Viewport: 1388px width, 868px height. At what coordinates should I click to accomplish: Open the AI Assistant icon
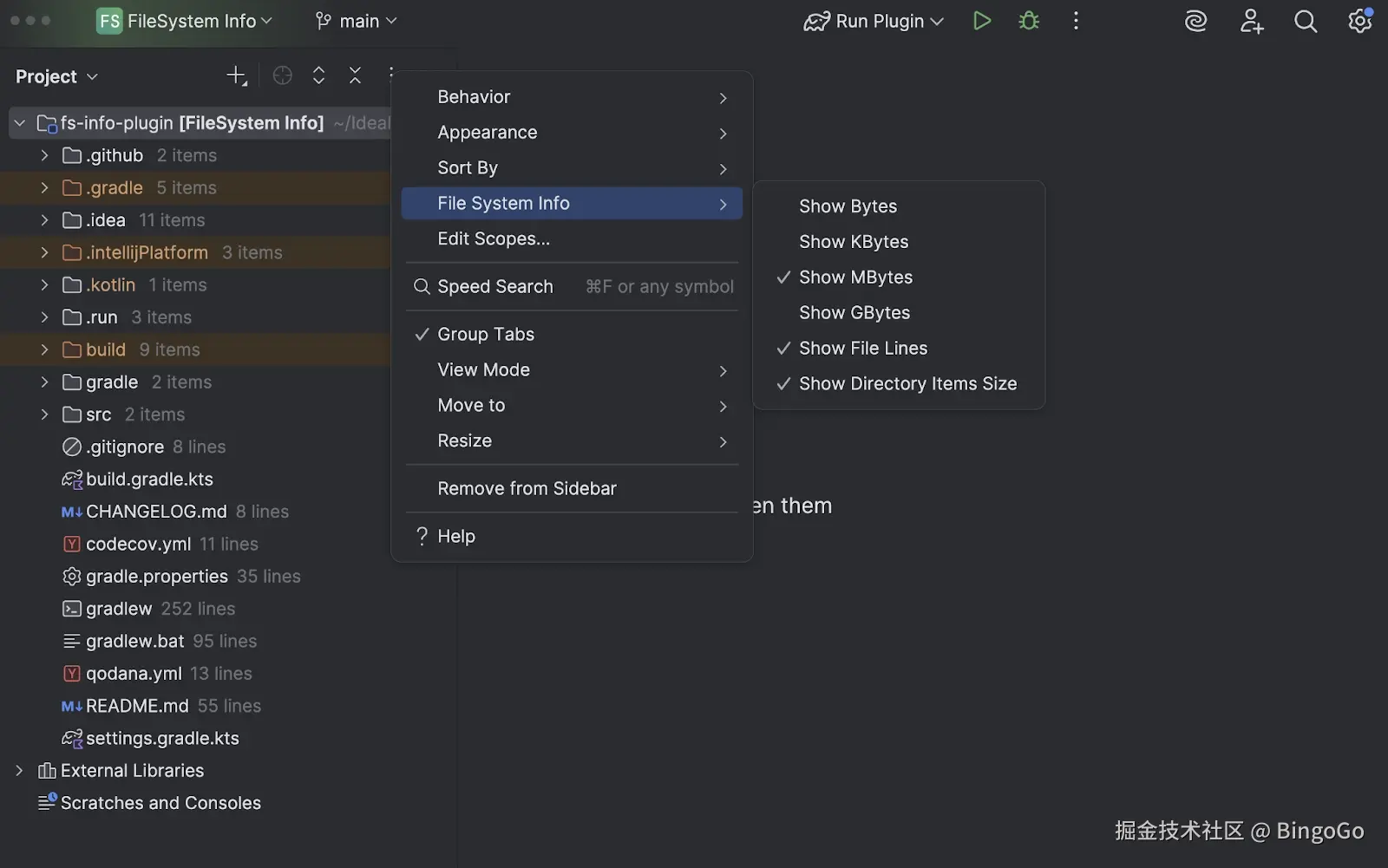[1195, 21]
